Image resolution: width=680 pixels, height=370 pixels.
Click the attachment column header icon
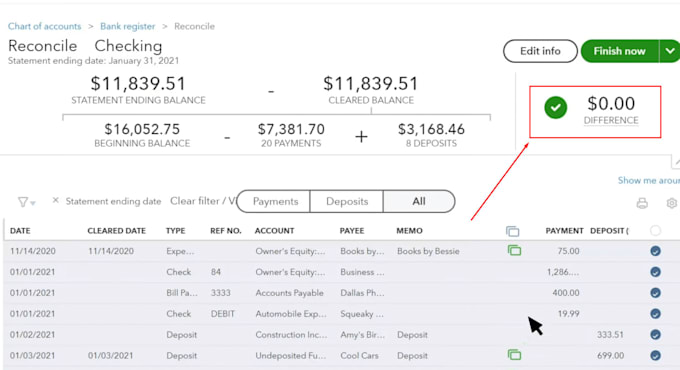pos(512,231)
